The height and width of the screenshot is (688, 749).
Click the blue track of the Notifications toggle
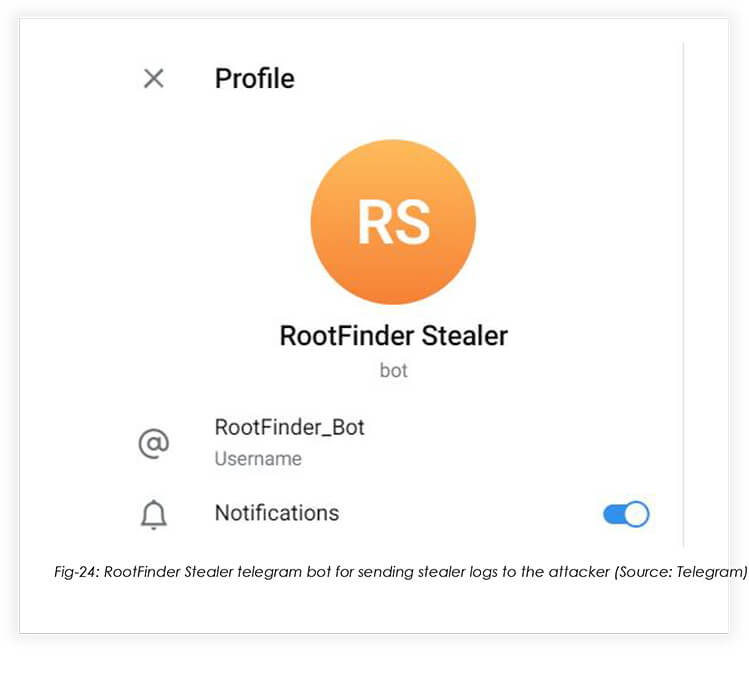click(x=613, y=515)
